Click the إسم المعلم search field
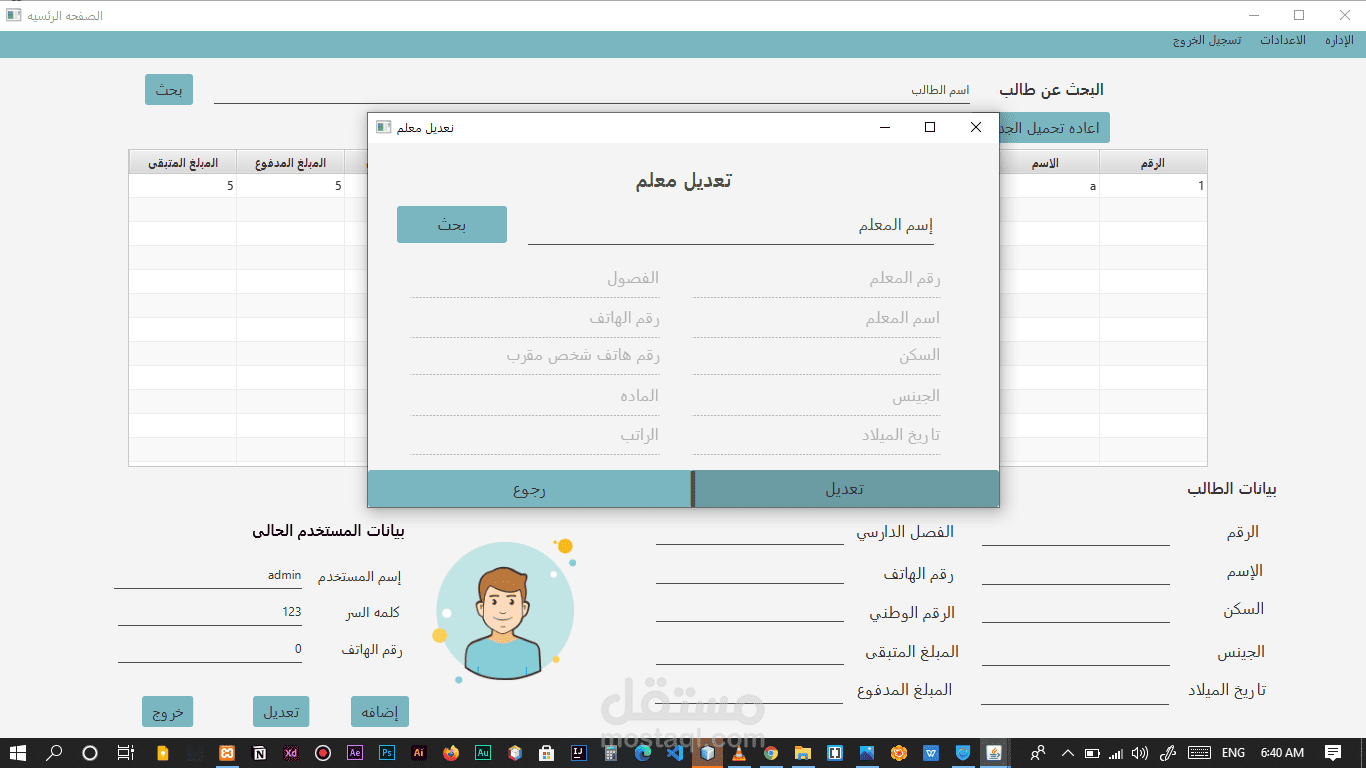The width and height of the screenshot is (1366, 768). pyautogui.click(x=731, y=227)
